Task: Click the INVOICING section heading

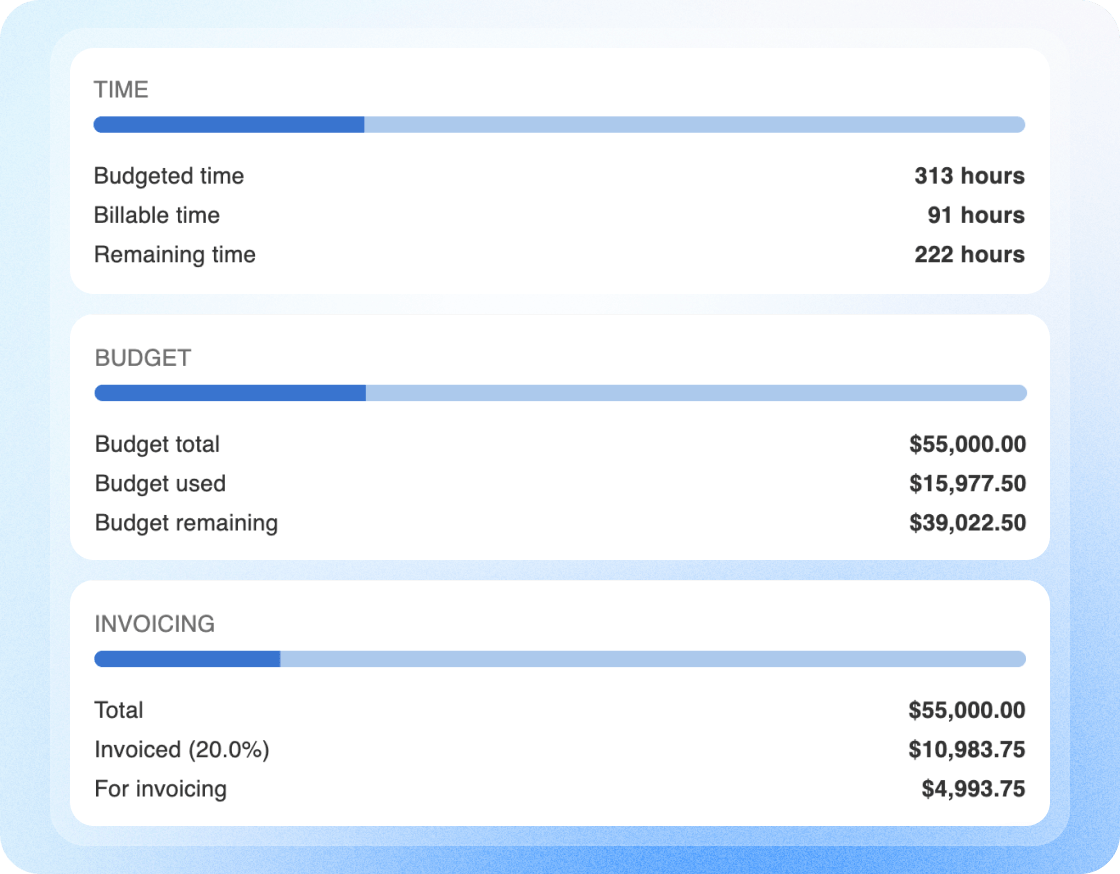Action: coord(154,623)
